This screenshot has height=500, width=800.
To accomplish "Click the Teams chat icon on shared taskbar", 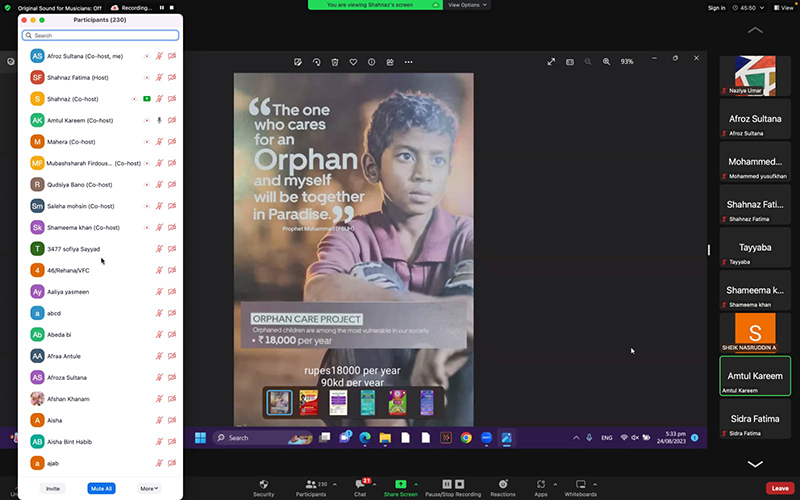I will (x=345, y=437).
